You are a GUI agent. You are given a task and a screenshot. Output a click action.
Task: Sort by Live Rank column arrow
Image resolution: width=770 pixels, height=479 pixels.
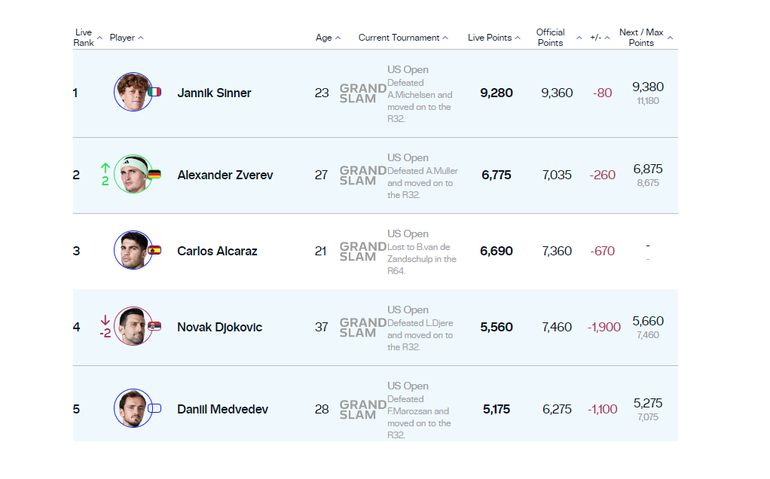100,38
